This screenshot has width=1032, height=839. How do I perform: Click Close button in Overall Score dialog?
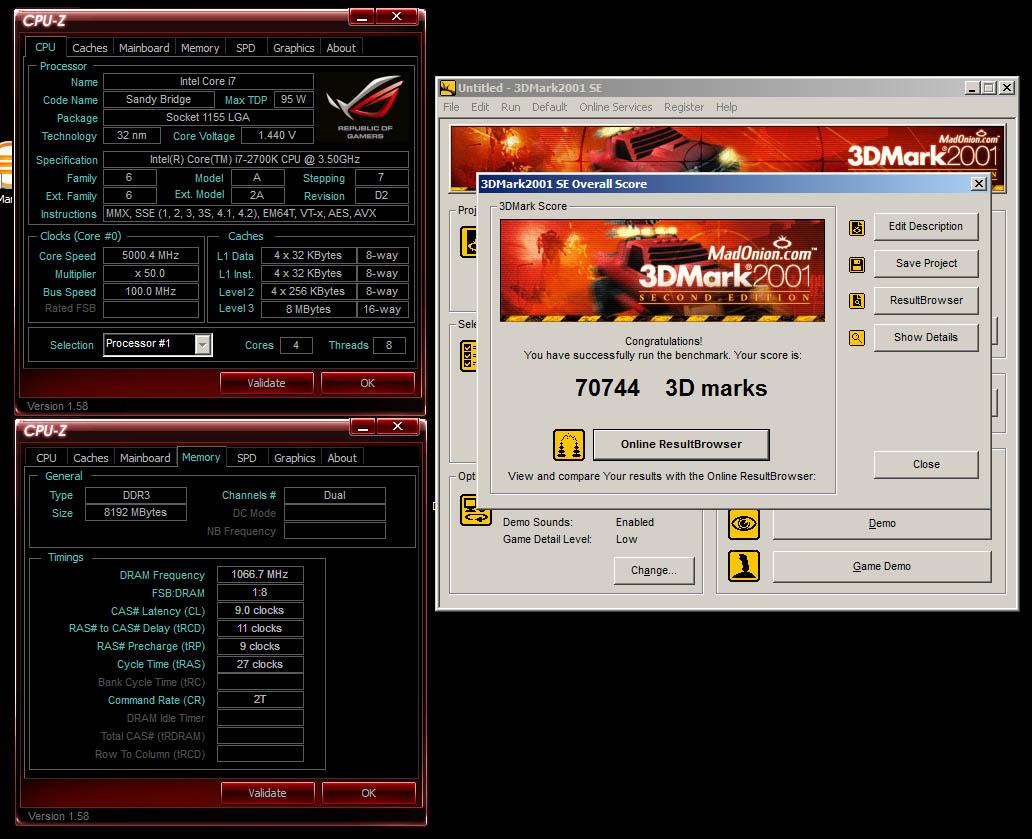(925, 465)
